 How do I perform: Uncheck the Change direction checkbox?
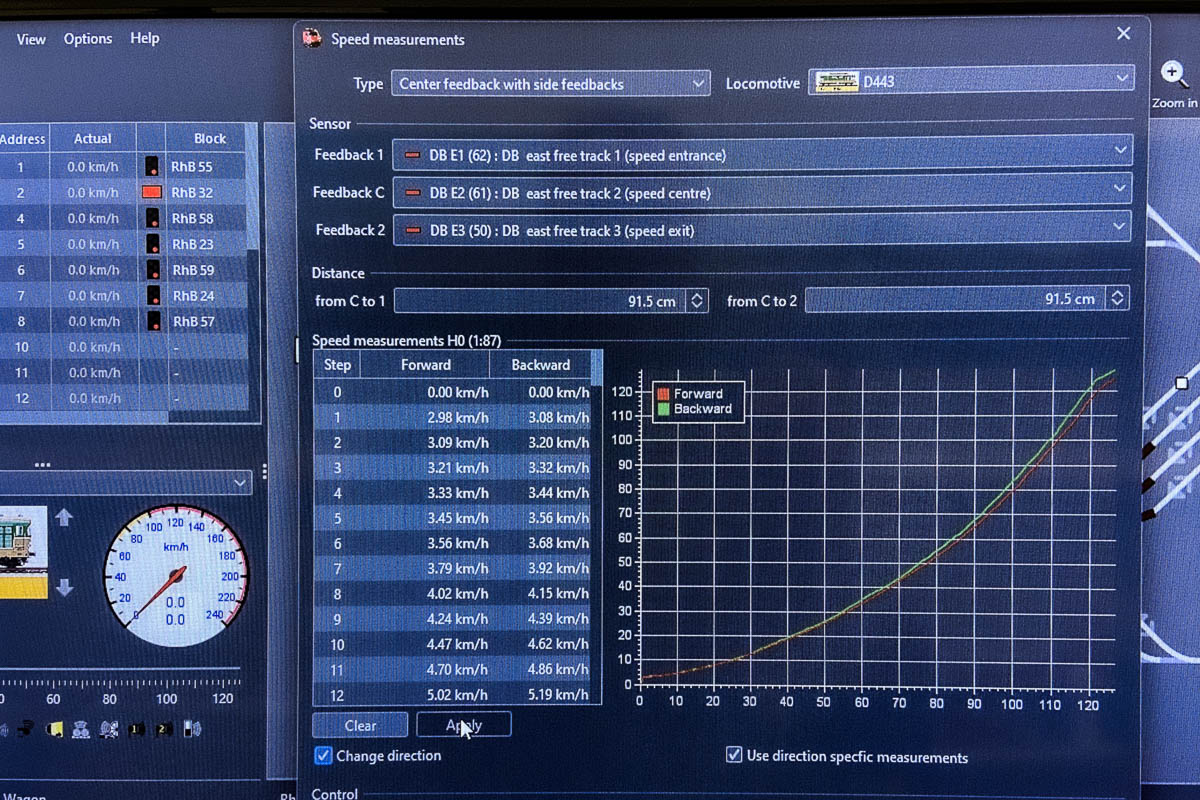(x=323, y=756)
